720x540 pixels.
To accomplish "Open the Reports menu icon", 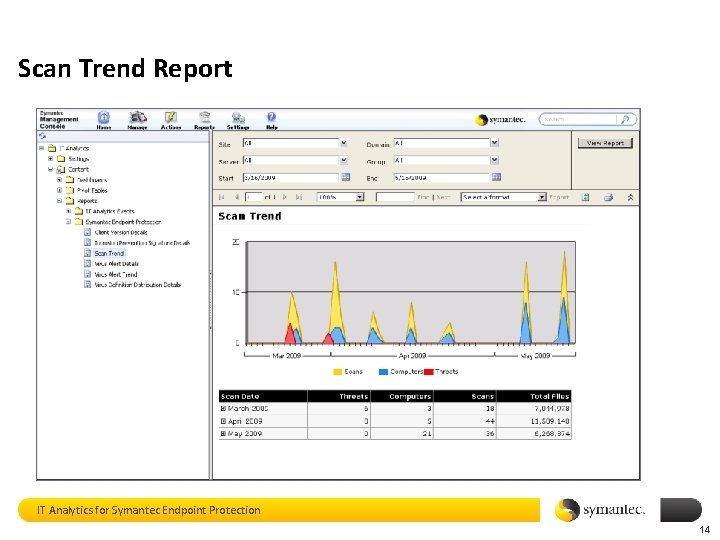I will pos(204,118).
